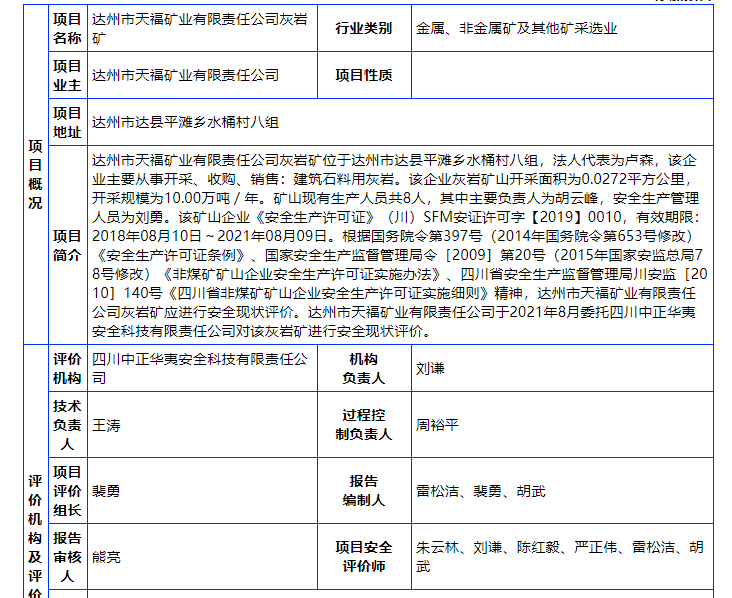
Task: Click the 机构负责人 label cell
Action: (x=363, y=368)
